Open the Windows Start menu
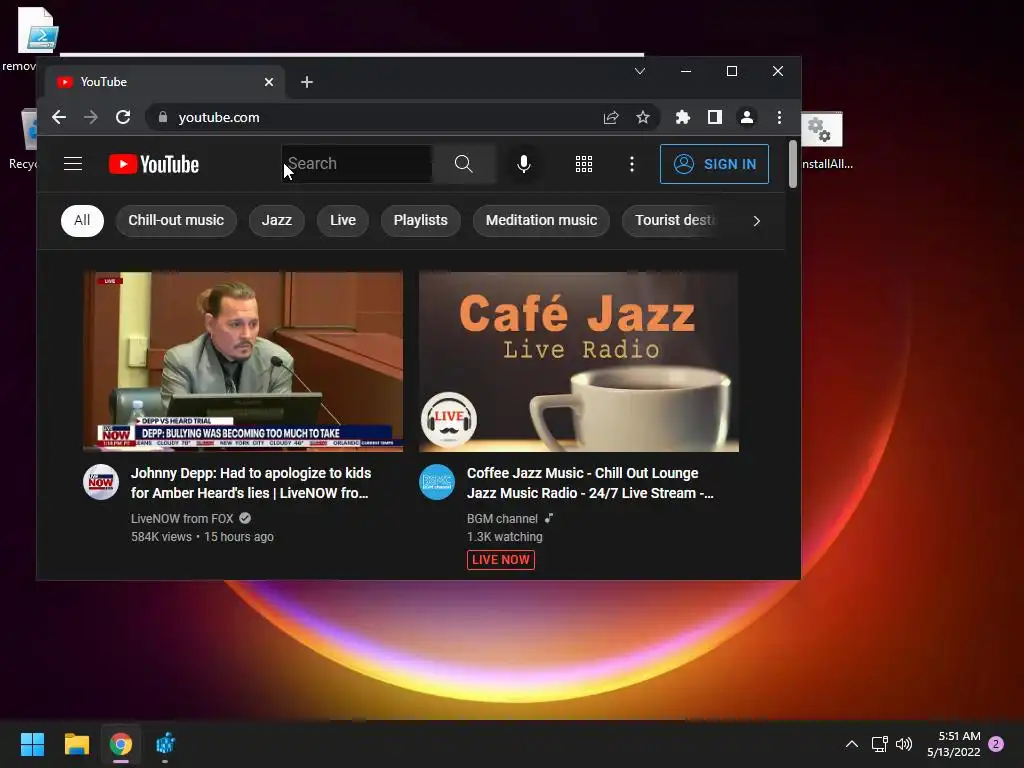The image size is (1024, 768). (x=32, y=744)
